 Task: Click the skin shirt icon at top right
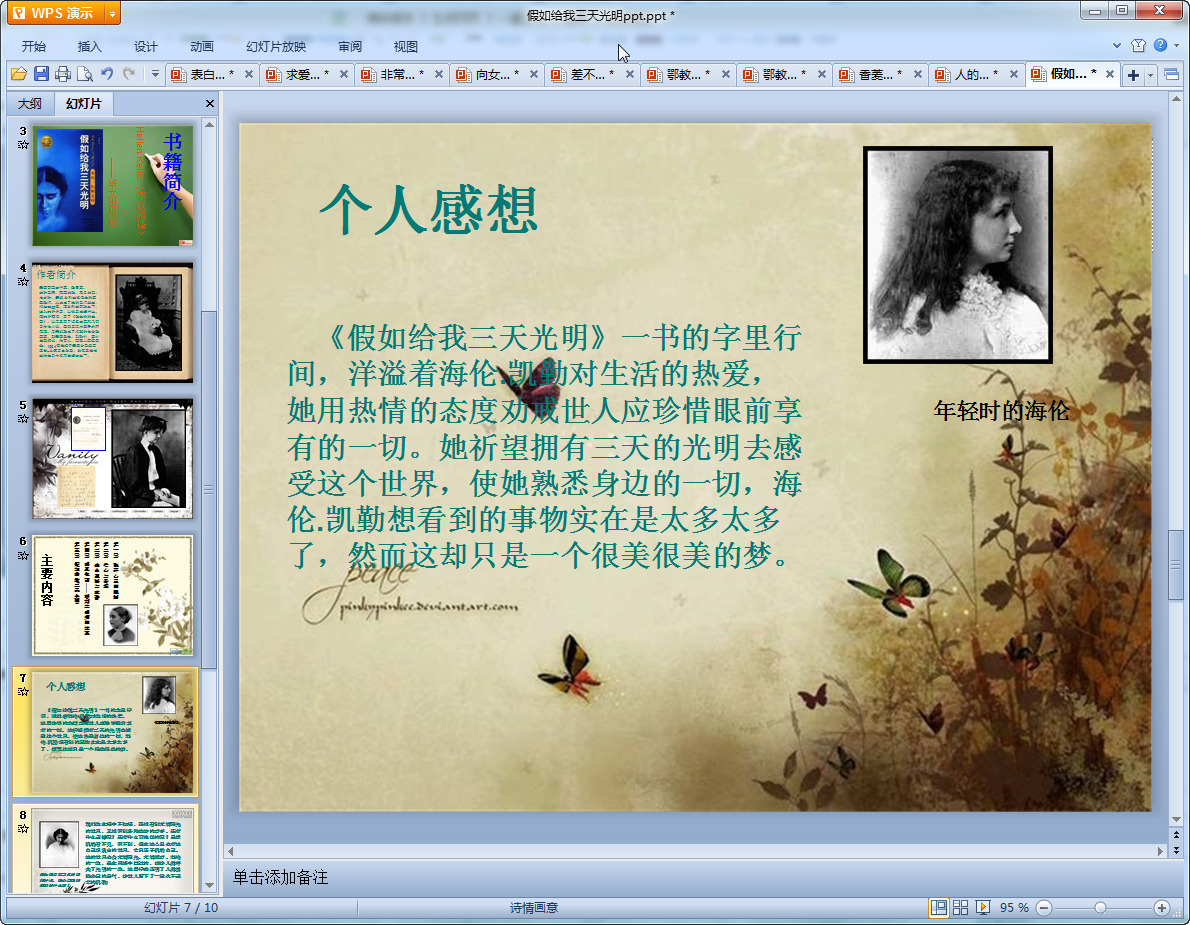point(1138,46)
